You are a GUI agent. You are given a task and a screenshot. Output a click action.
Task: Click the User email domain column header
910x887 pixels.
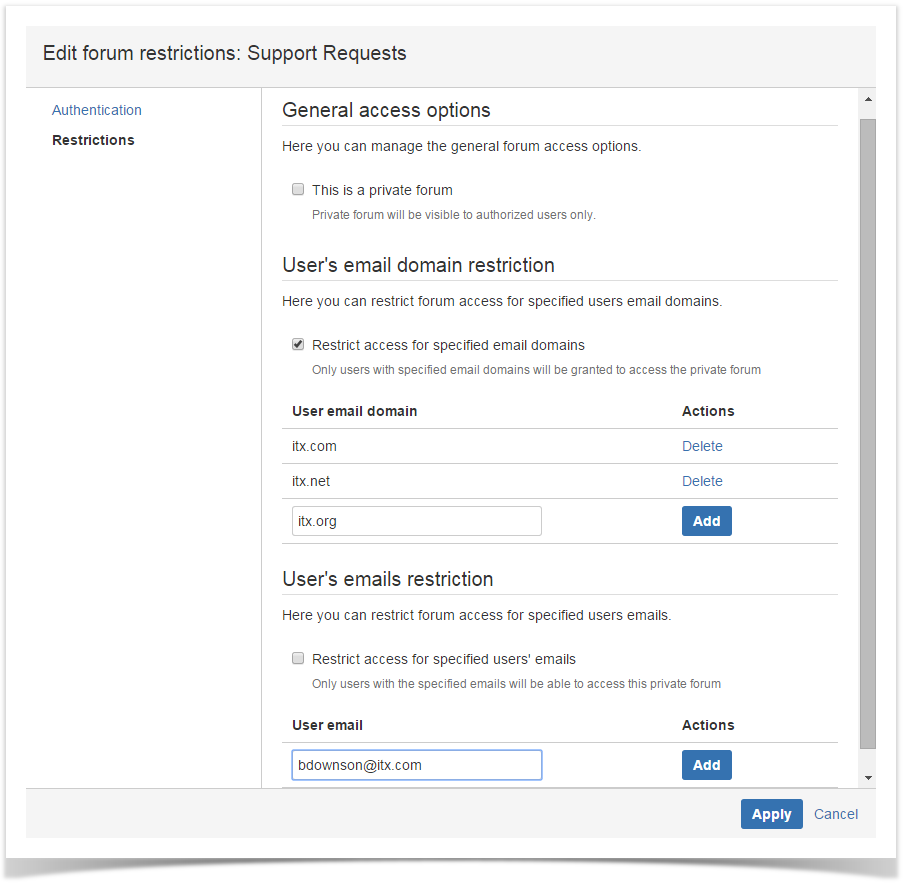(x=355, y=411)
